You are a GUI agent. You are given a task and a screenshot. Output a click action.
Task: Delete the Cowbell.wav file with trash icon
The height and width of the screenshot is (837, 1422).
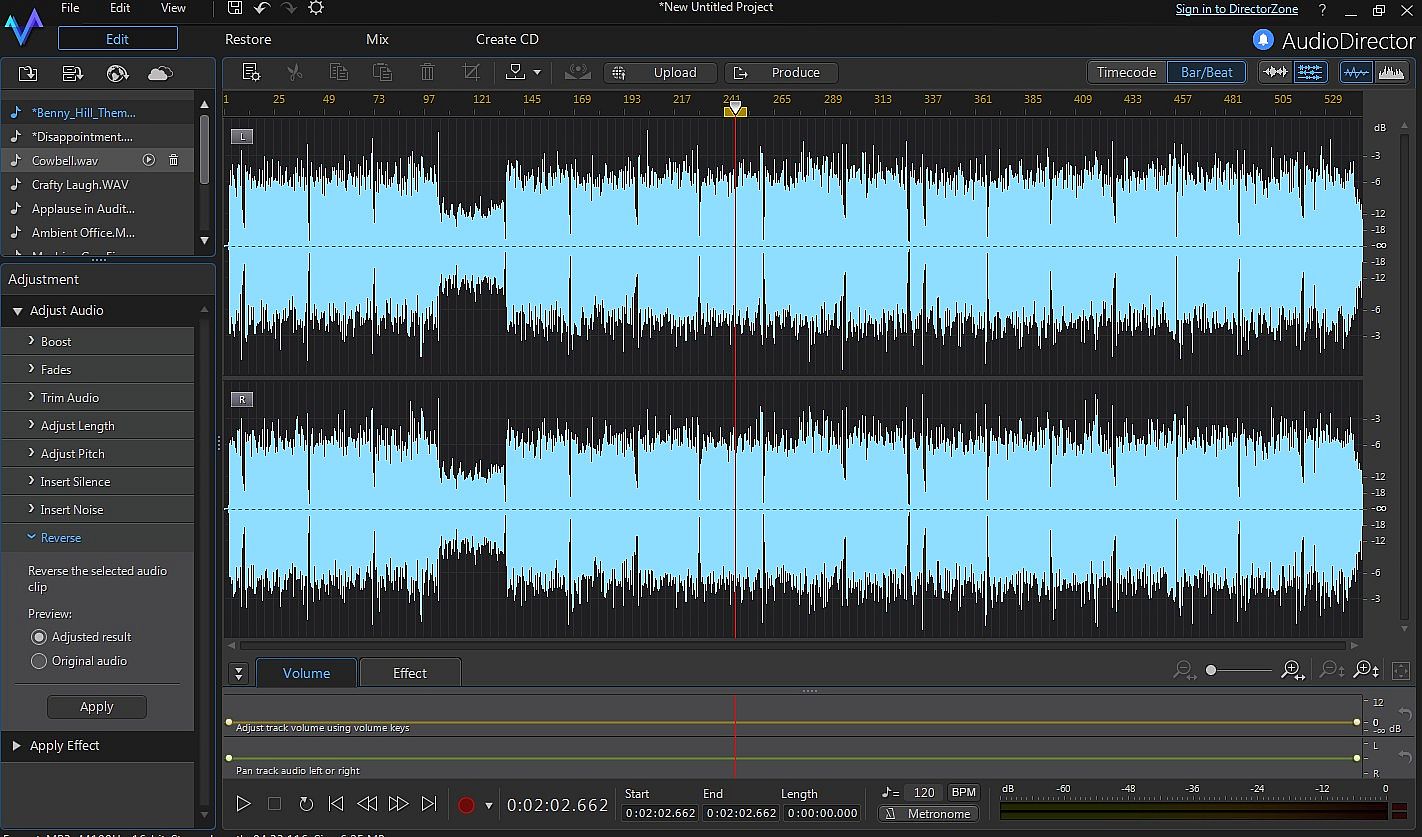click(173, 160)
